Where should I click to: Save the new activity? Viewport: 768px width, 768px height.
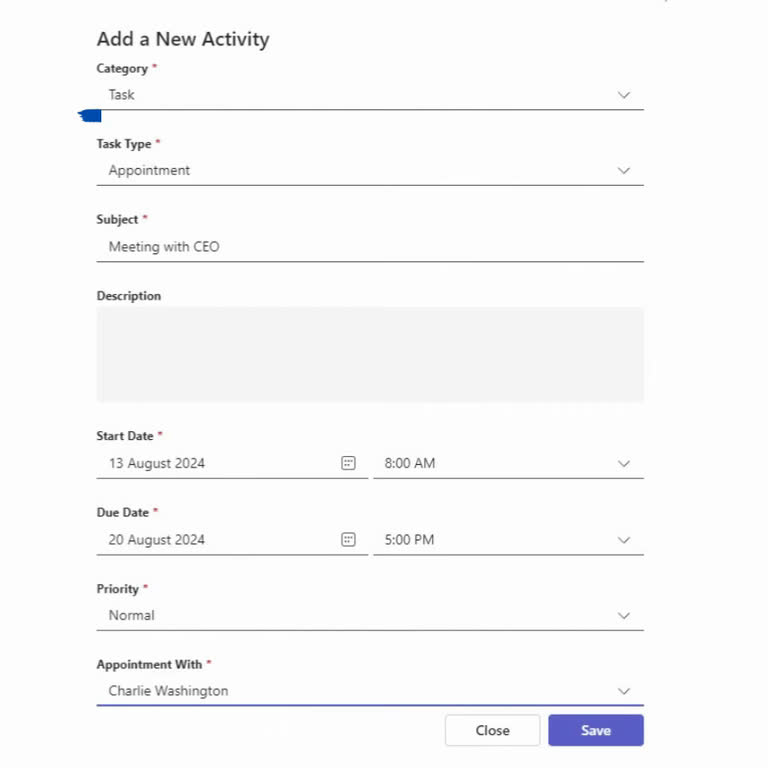596,730
